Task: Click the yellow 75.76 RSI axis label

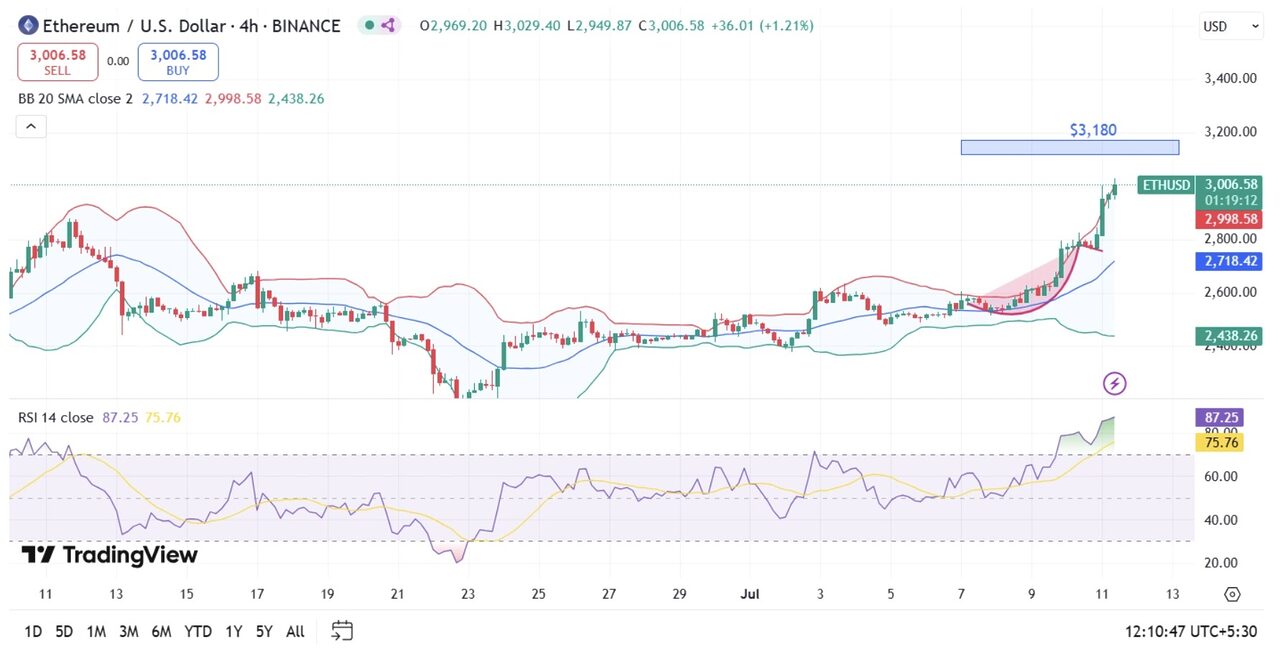Action: click(x=1220, y=442)
